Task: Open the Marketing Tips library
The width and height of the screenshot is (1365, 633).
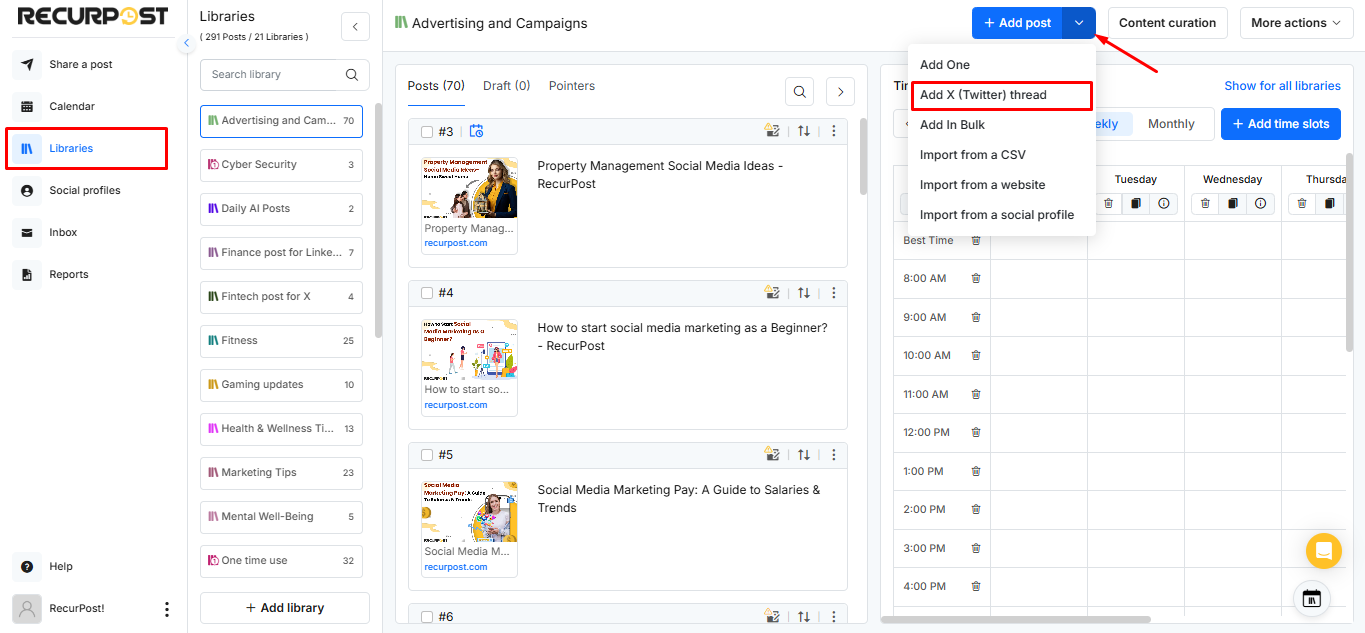Action: point(281,473)
